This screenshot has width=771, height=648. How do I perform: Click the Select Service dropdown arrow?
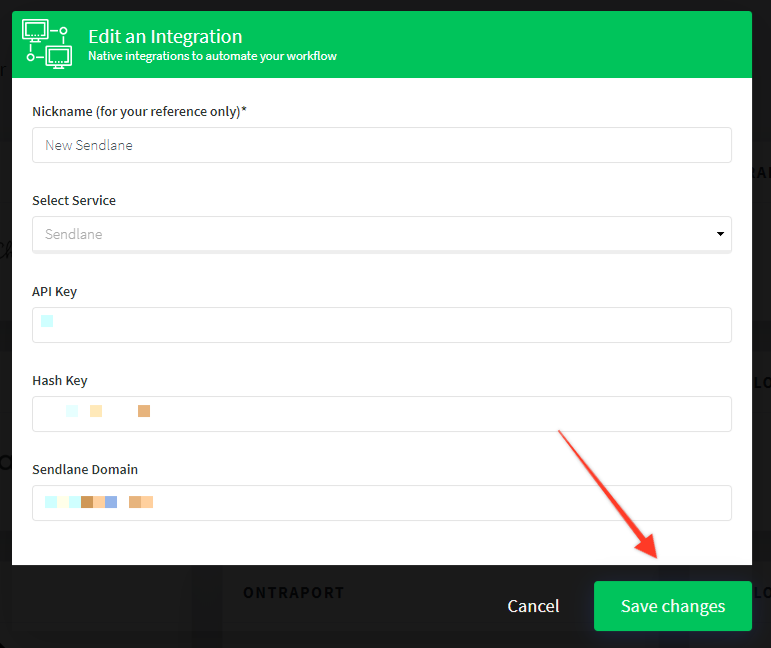click(x=720, y=234)
